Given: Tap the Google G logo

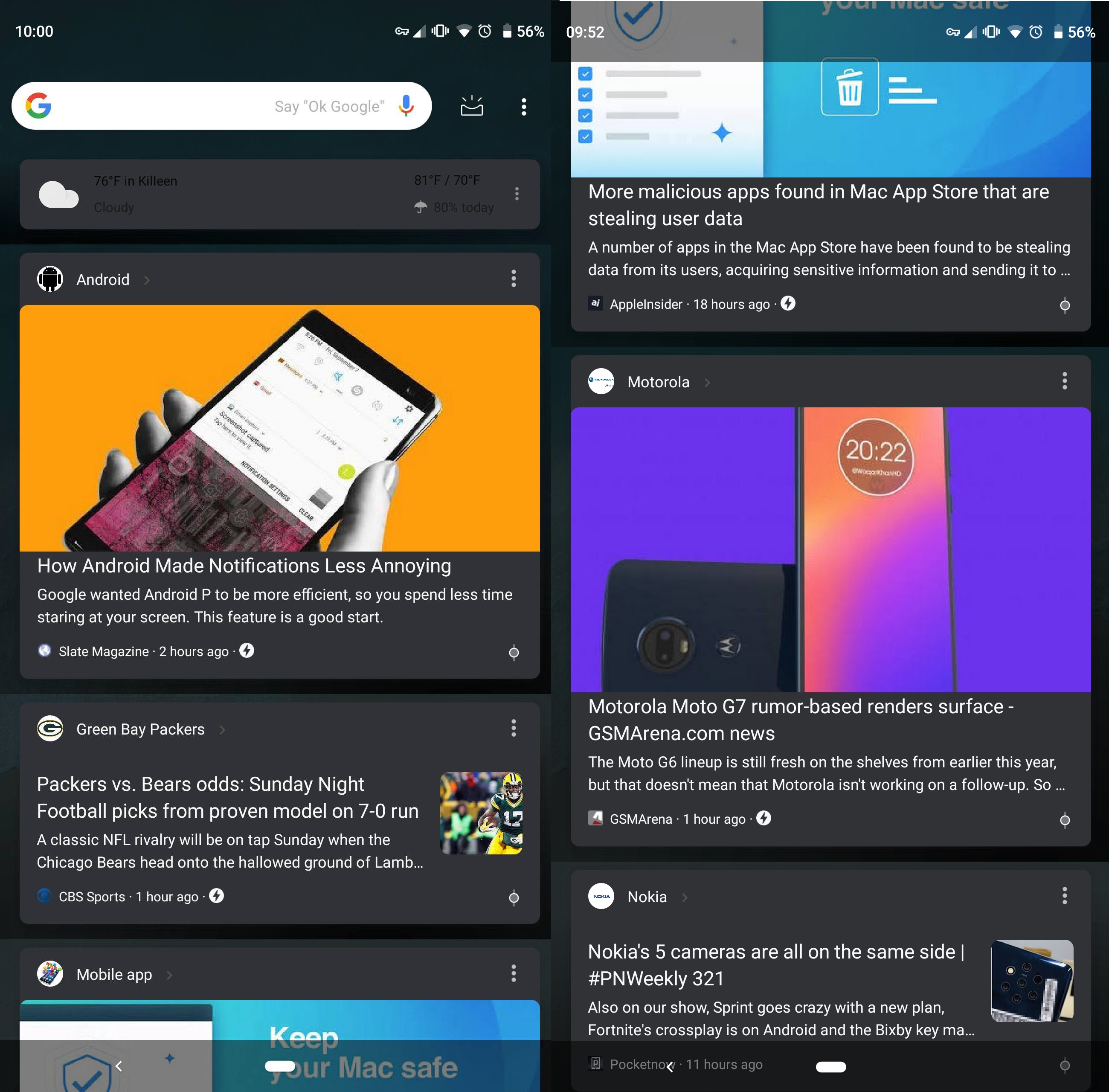Looking at the screenshot, I should pos(38,106).
